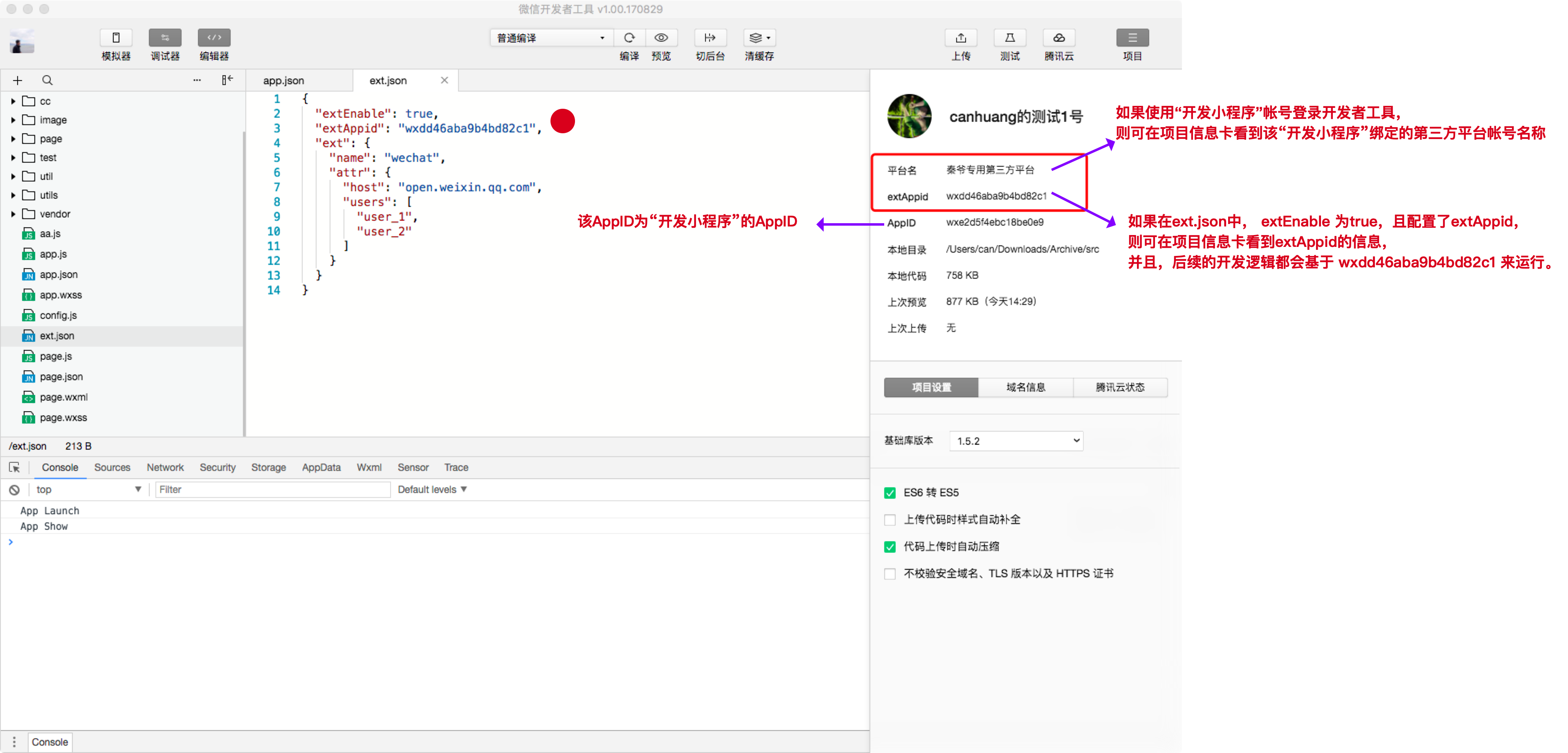The width and height of the screenshot is (1568, 753).
Task: Open config.js in the file tree
Action: (x=58, y=315)
